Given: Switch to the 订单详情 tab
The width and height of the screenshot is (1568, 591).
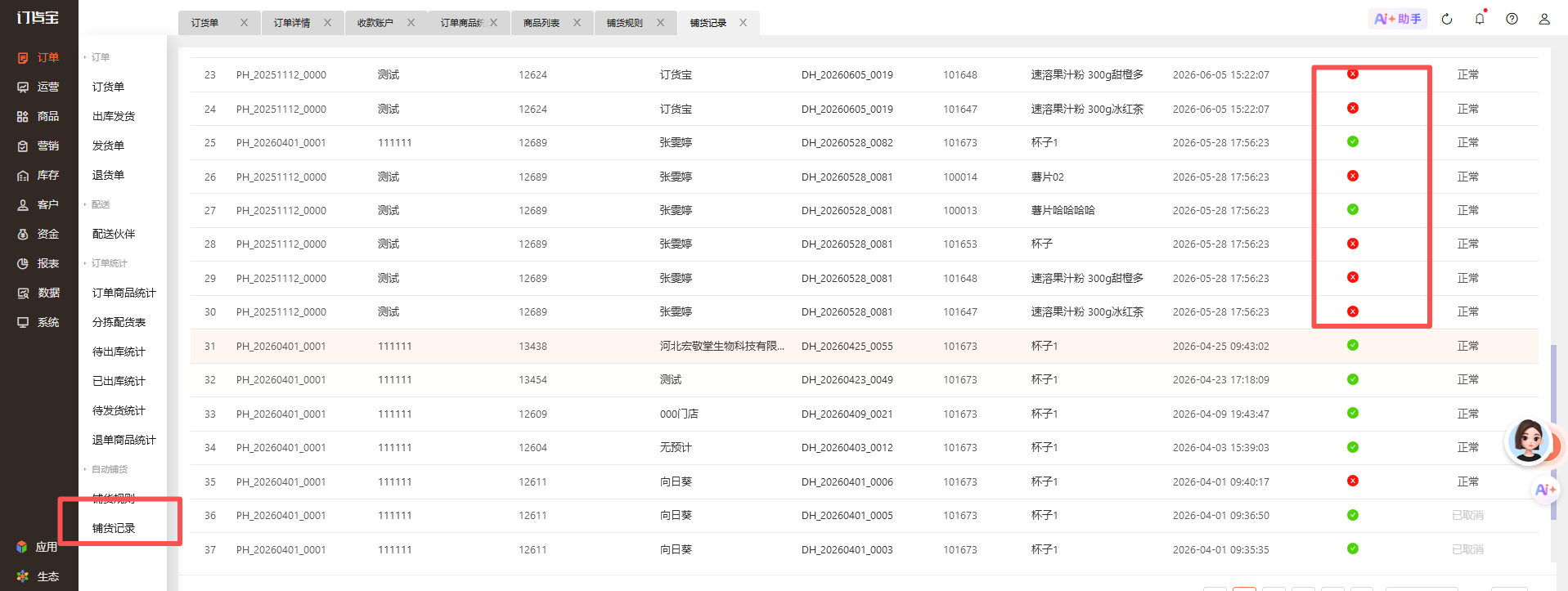Looking at the screenshot, I should [x=292, y=23].
